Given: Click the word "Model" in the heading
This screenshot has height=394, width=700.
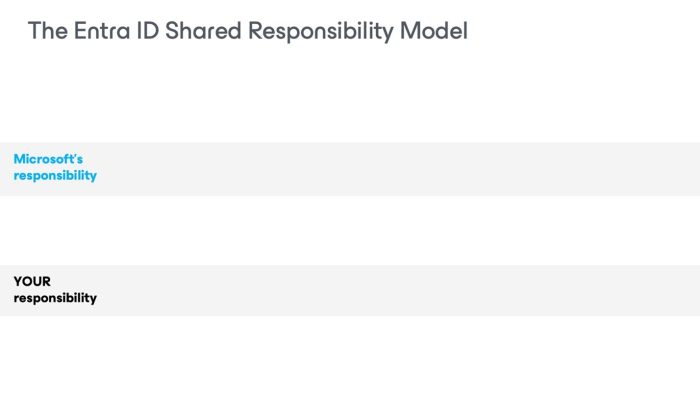Looking at the screenshot, I should pyautogui.click(x=434, y=31).
